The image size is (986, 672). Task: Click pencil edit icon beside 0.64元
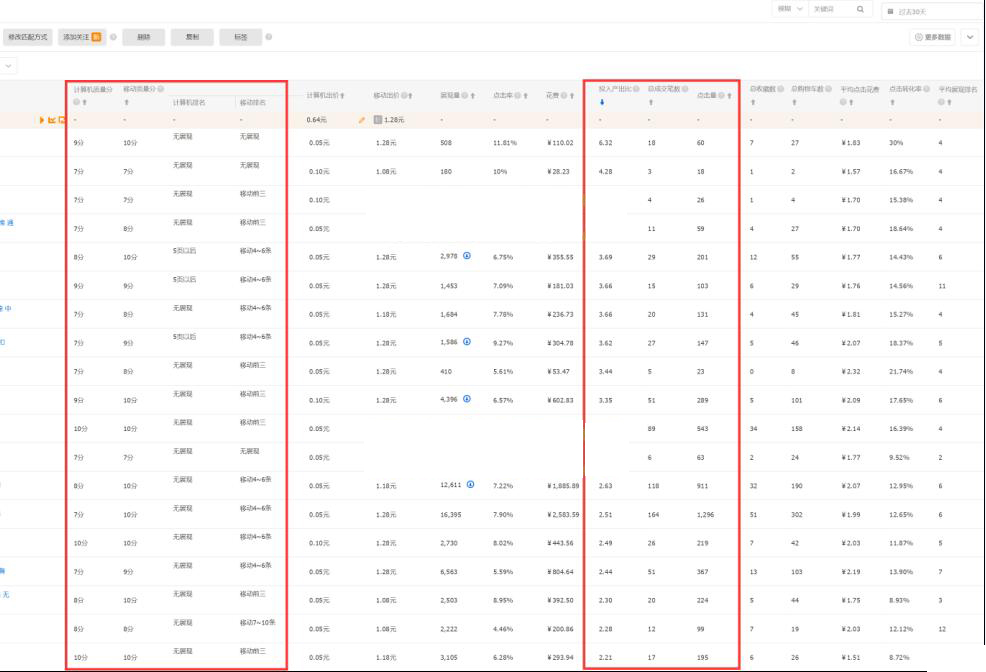pos(362,119)
